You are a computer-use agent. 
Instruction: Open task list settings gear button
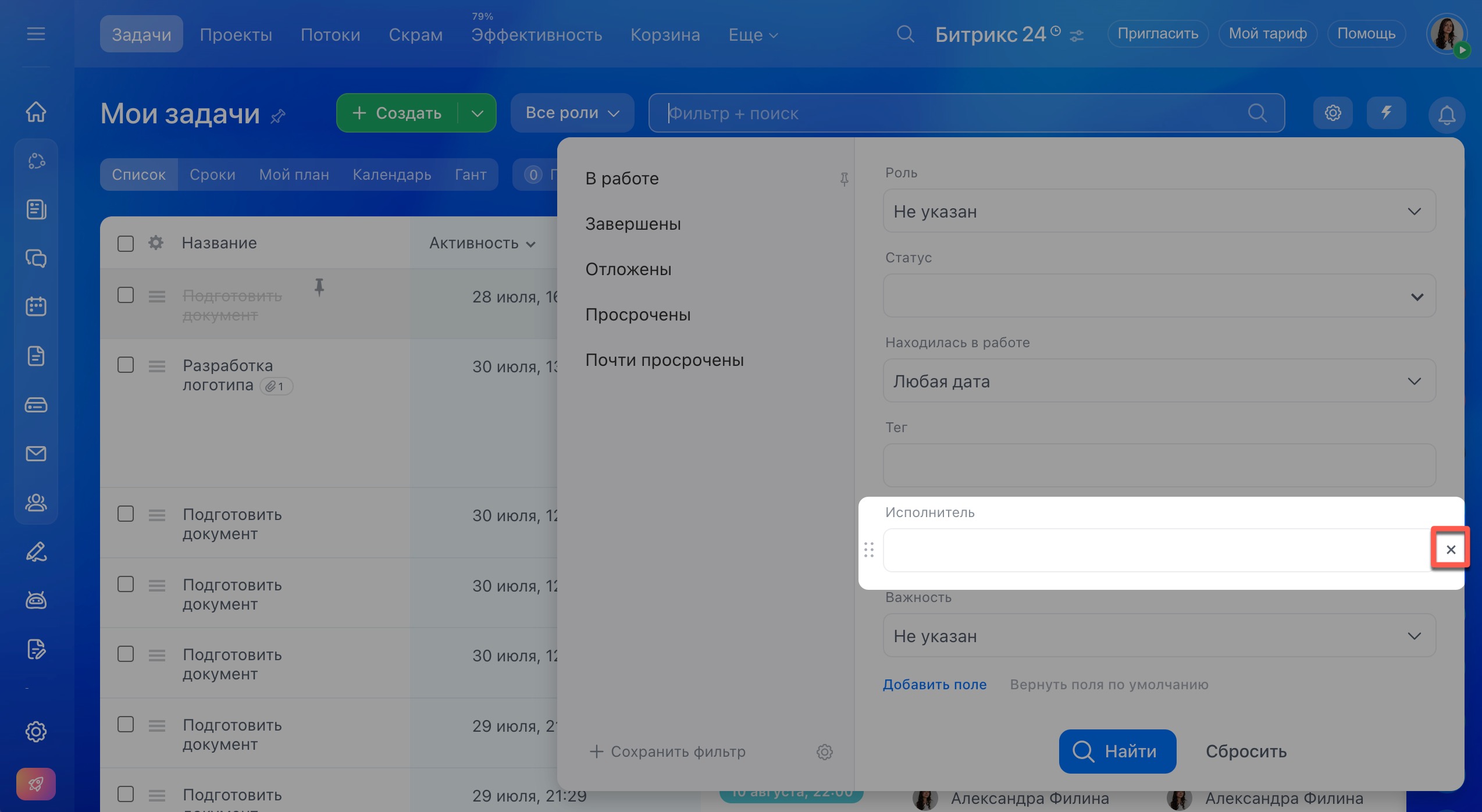1333,113
